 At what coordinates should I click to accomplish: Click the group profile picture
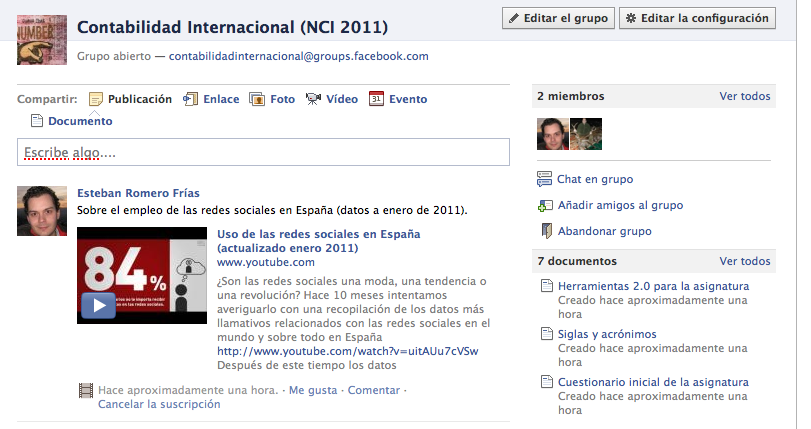click(42, 40)
